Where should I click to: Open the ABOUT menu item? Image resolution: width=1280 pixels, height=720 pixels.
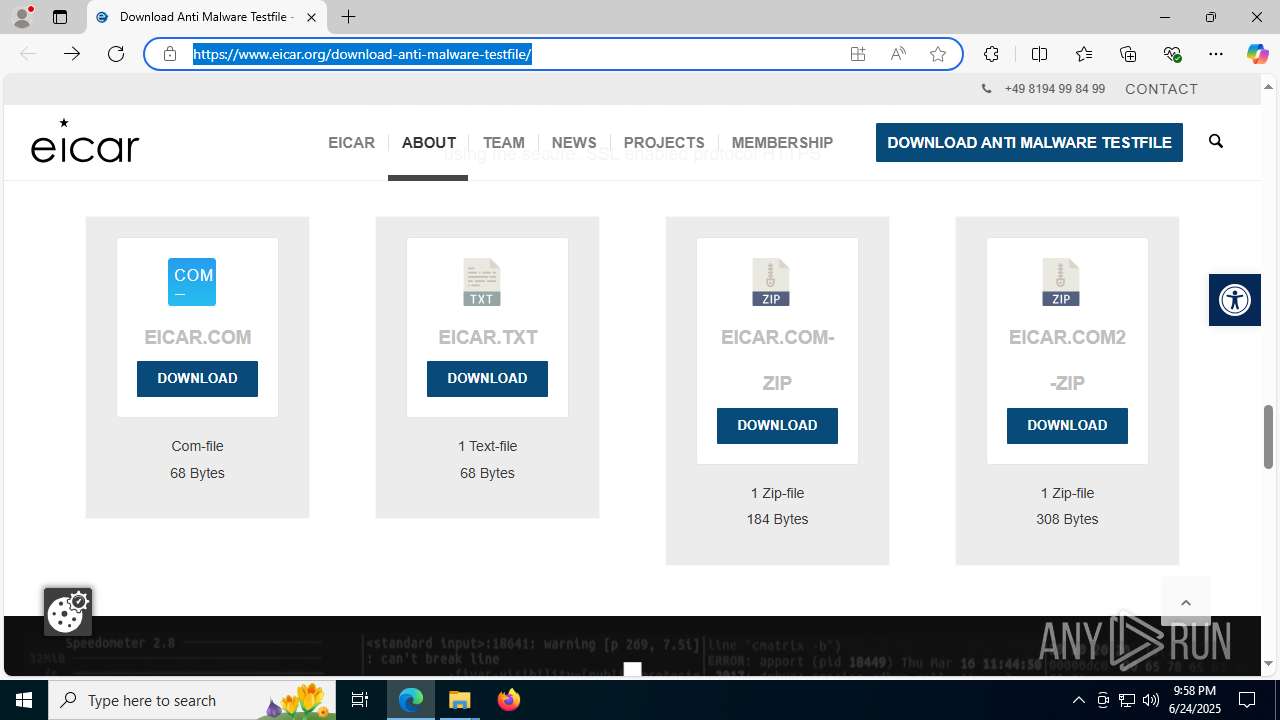tap(429, 142)
